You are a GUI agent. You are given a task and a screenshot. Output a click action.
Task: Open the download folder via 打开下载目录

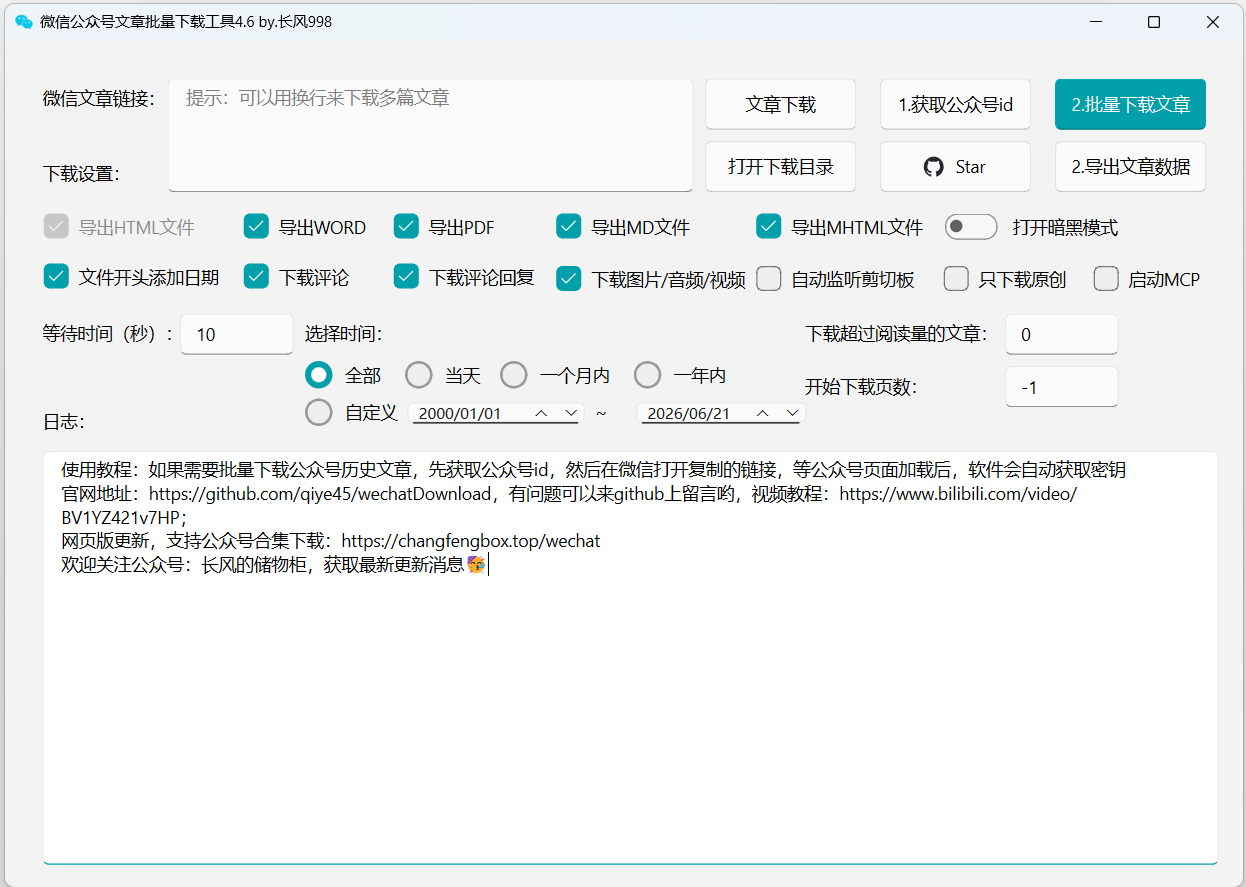(780, 167)
